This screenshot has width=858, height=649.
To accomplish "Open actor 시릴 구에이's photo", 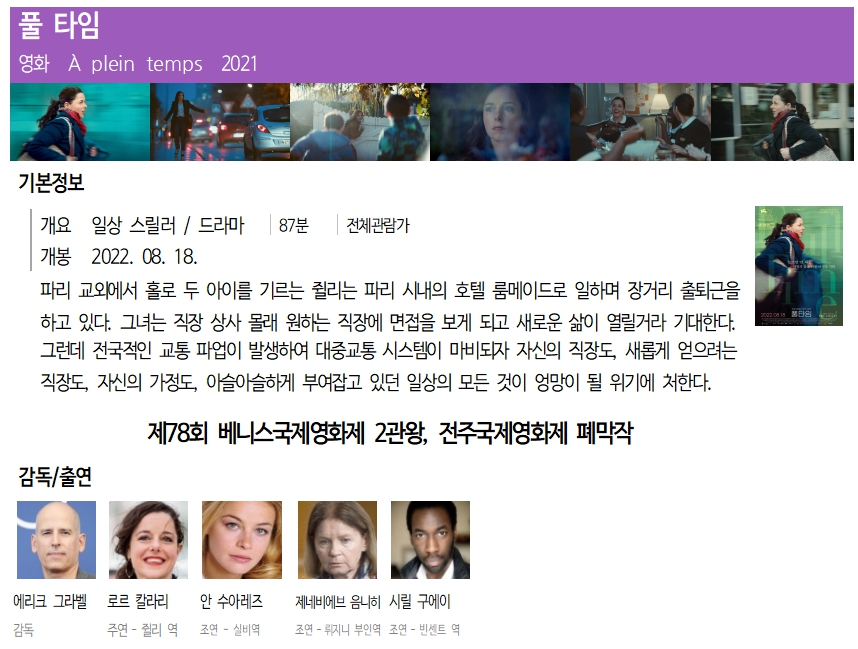I will tap(430, 540).
